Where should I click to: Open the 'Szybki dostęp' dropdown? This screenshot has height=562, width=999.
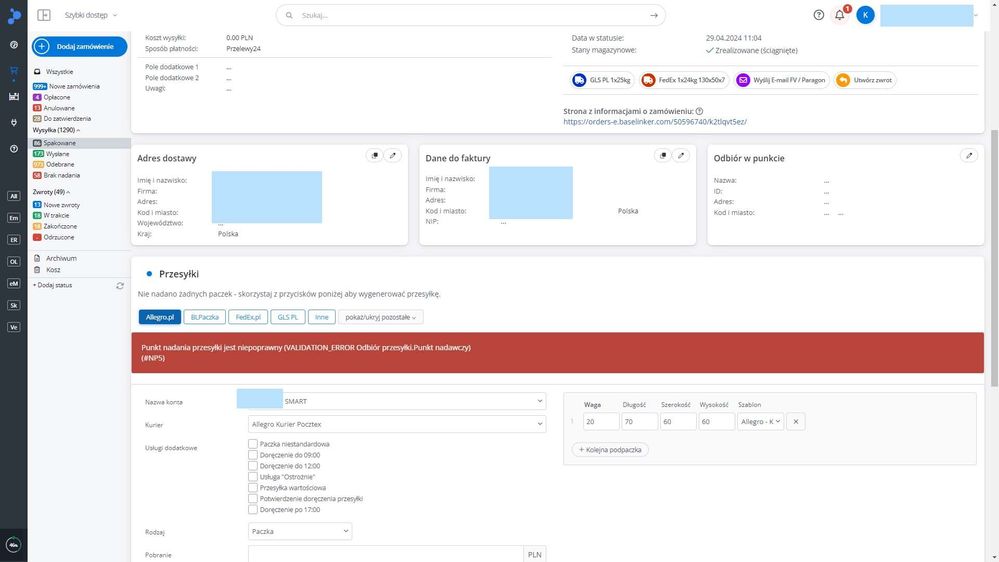click(90, 15)
